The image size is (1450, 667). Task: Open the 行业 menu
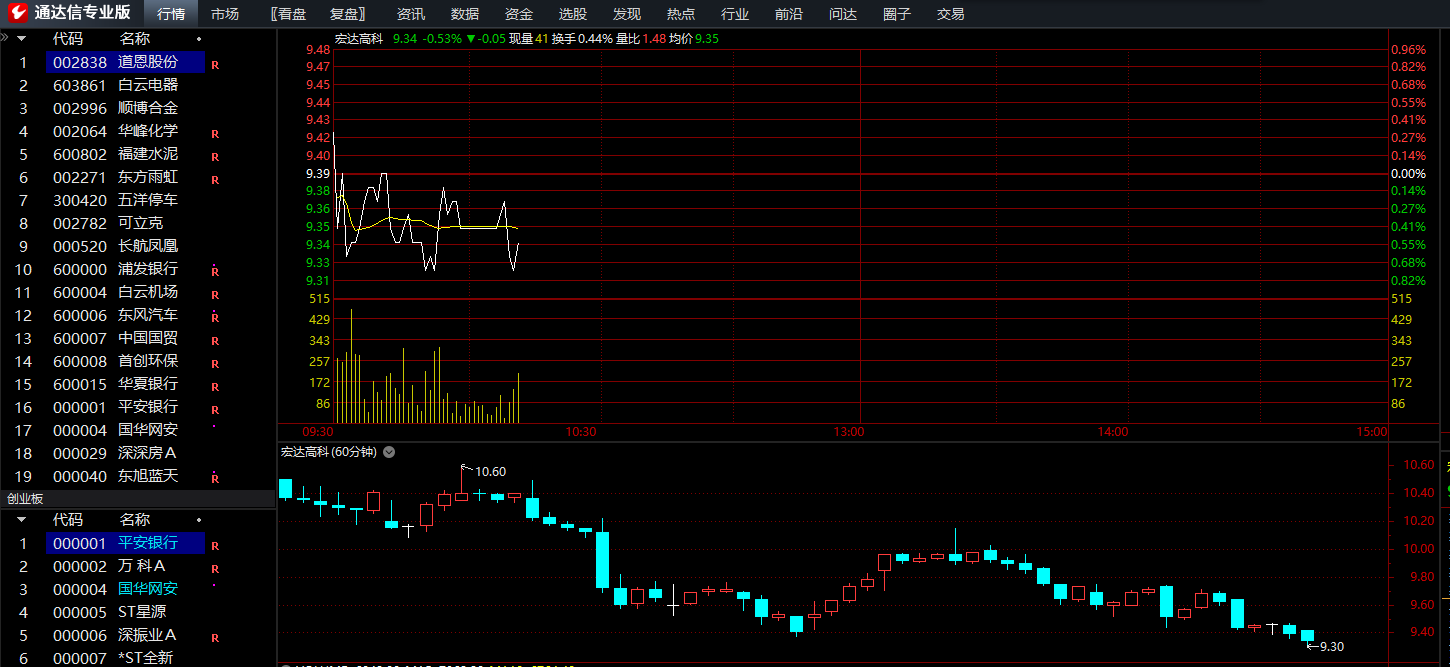tap(735, 14)
